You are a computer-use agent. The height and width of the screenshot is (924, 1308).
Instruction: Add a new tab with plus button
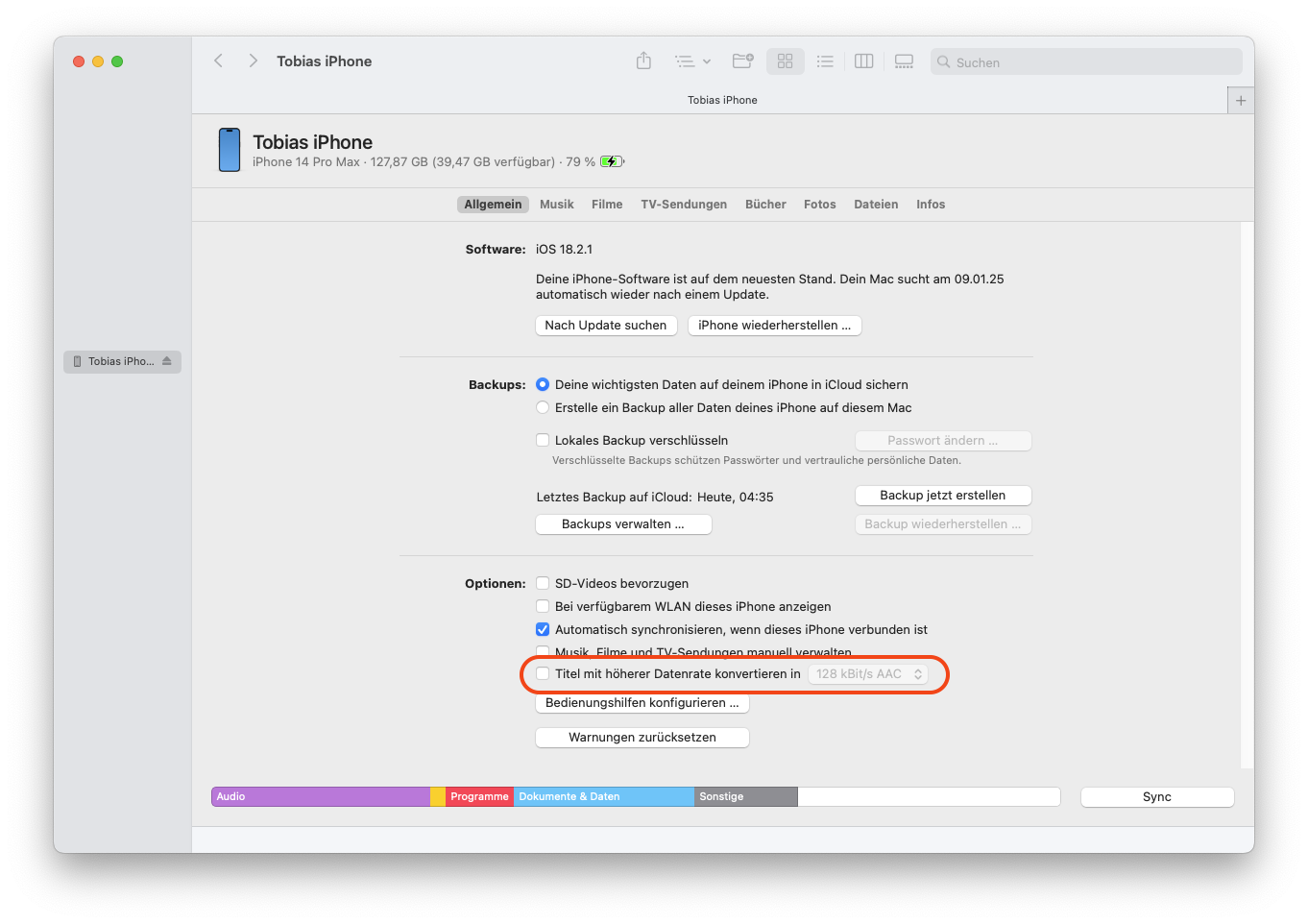point(1241,100)
